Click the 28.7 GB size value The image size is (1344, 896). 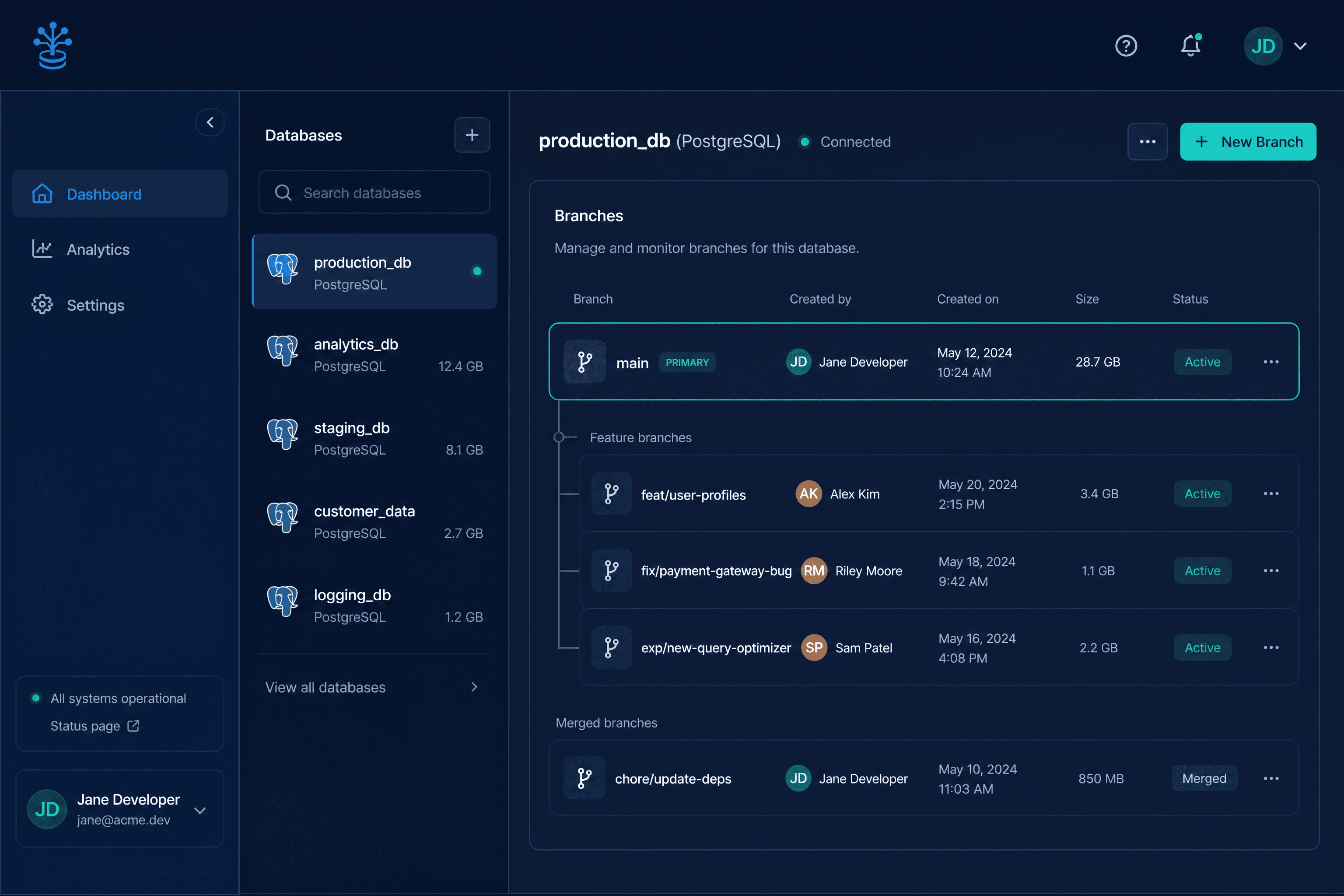[1098, 362]
